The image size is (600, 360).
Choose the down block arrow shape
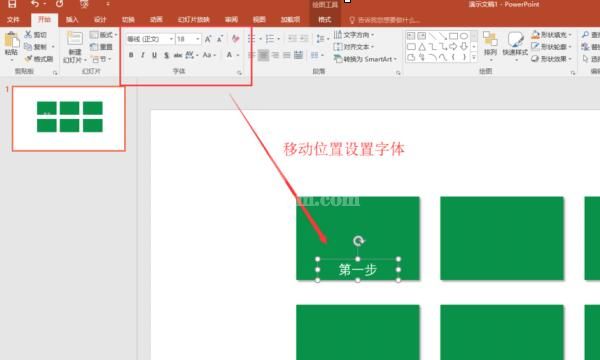point(464,47)
